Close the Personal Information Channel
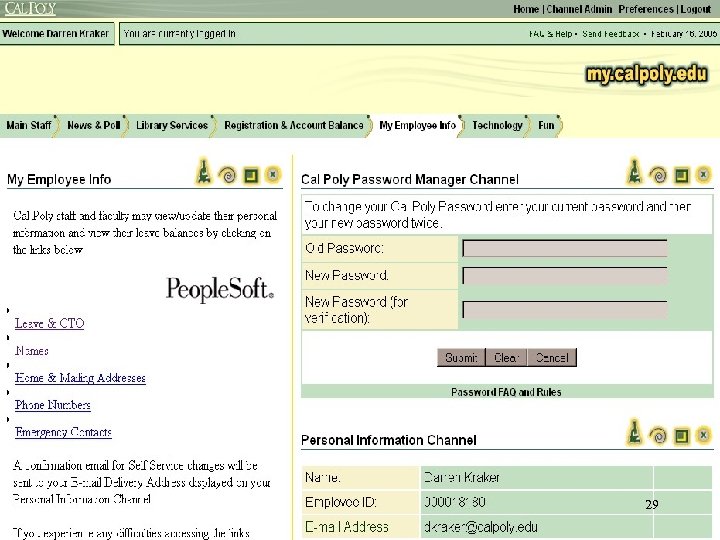The width and height of the screenshot is (720, 540). (703, 435)
